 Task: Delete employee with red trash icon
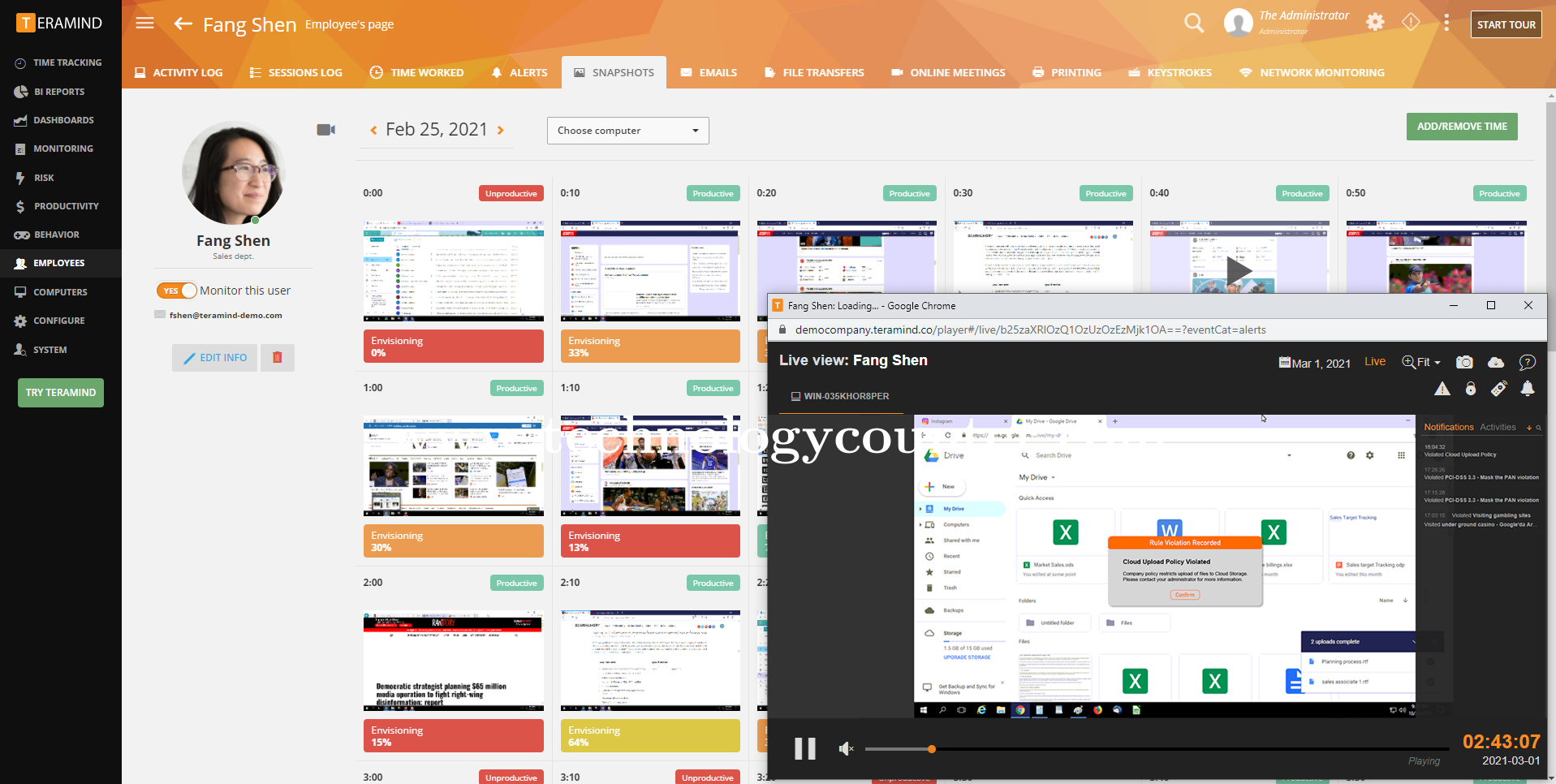tap(278, 357)
